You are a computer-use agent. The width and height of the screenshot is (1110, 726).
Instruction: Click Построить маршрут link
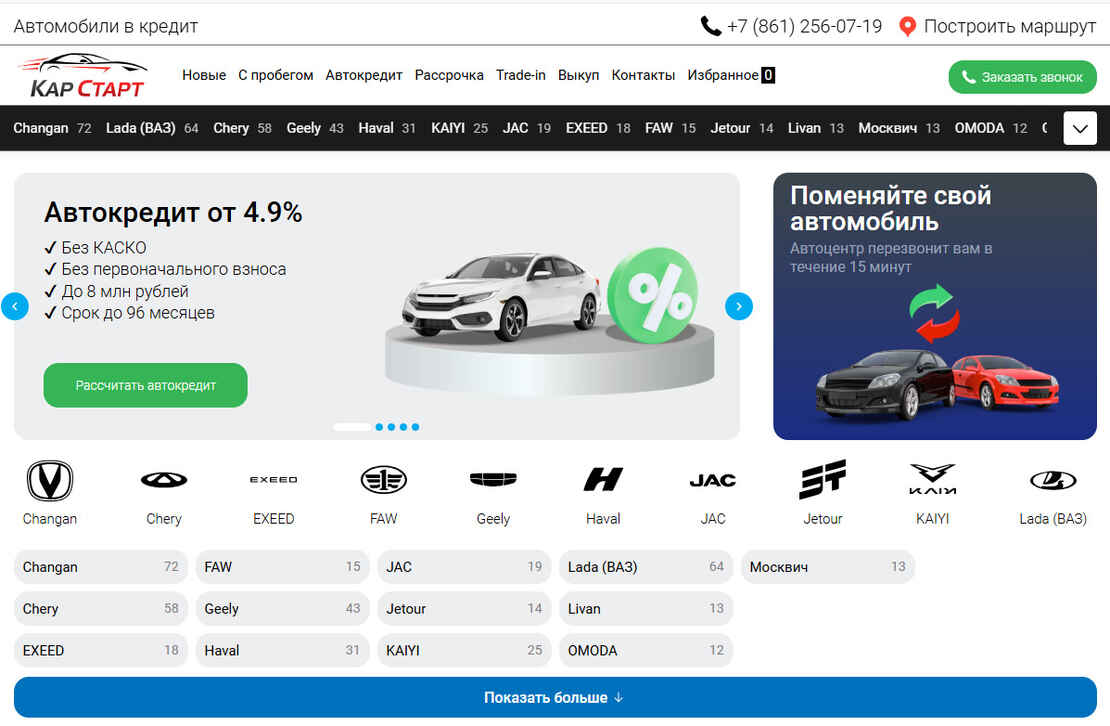coord(998,26)
